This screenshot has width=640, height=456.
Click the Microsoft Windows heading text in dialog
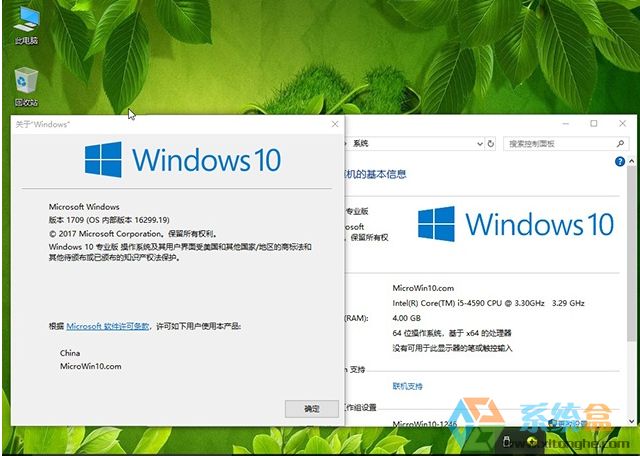pyautogui.click(x=84, y=207)
